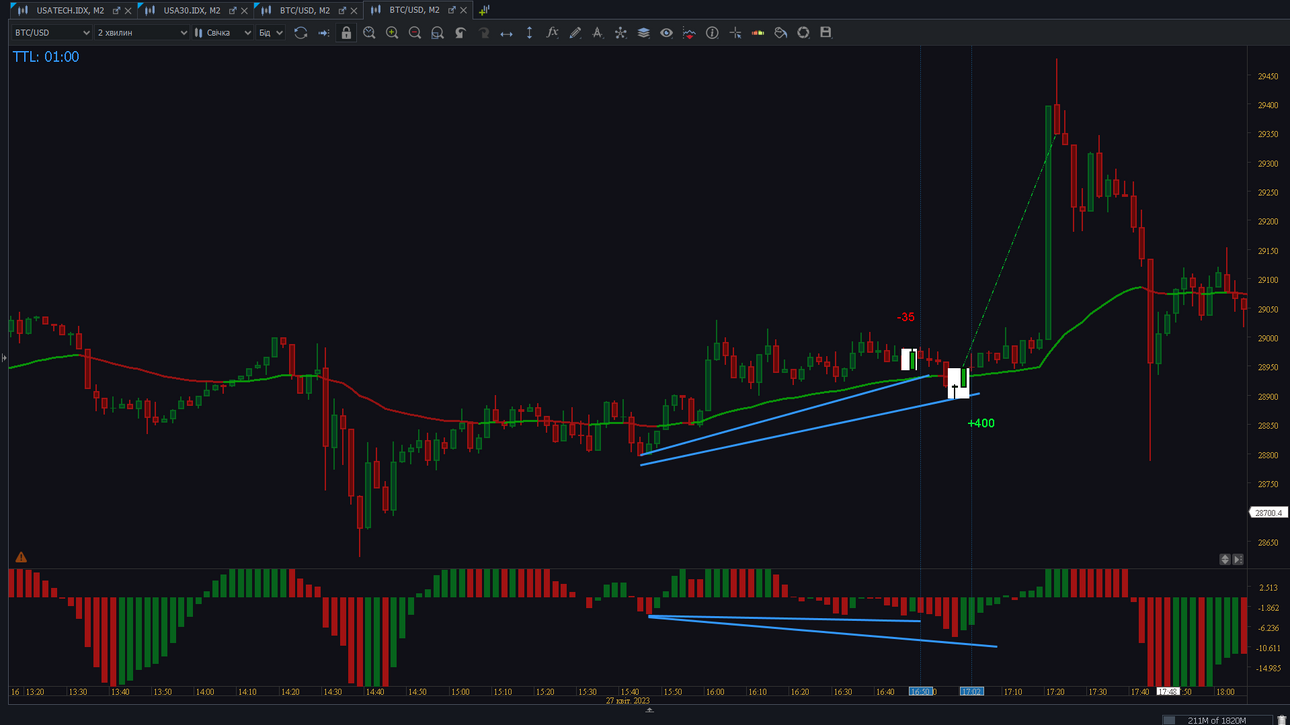Image resolution: width=1290 pixels, height=725 pixels.
Task: Add a new chart tab
Action: (484, 10)
